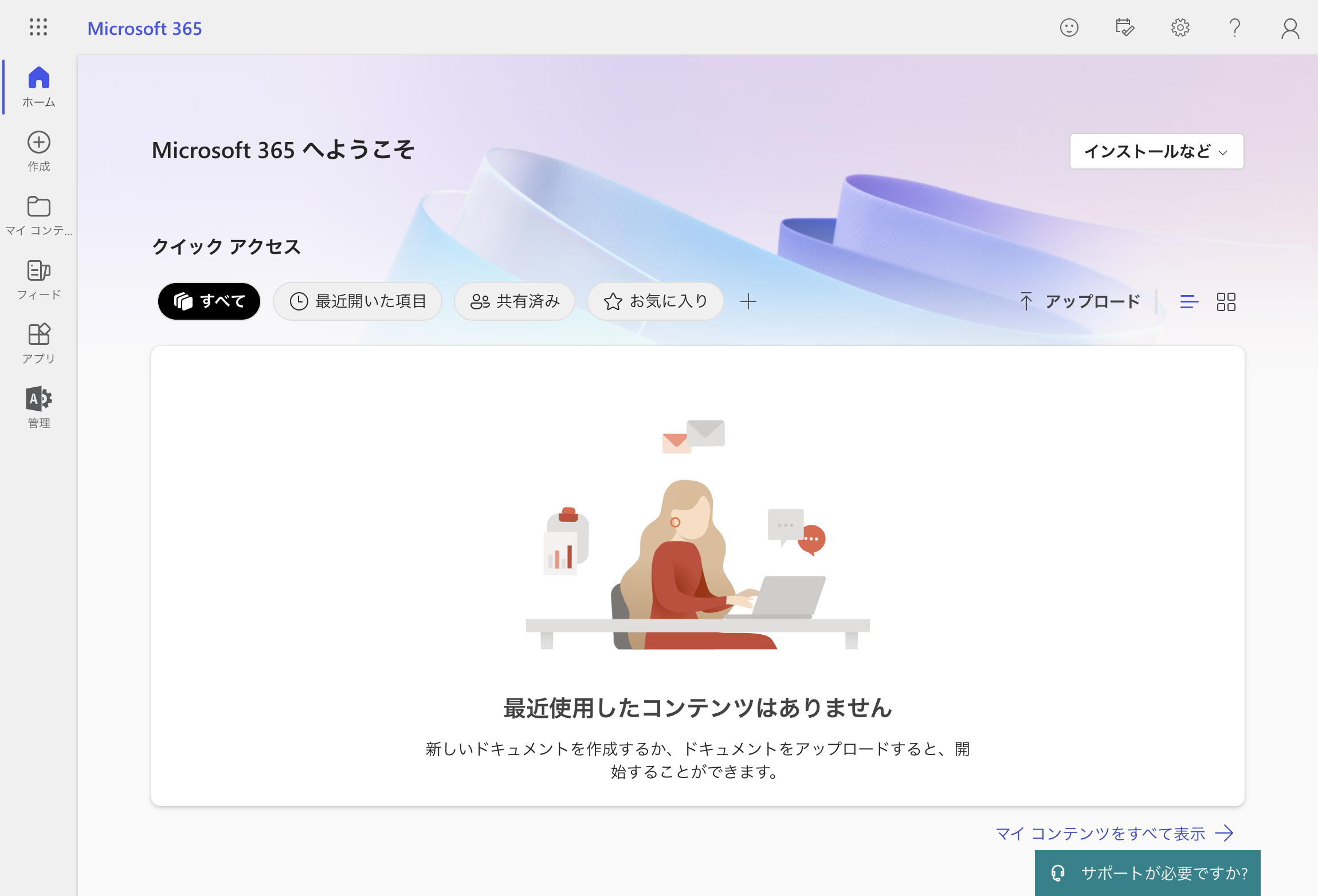Image resolution: width=1318 pixels, height=896 pixels.
Task: Click the feedback smiley face icon
Action: pyautogui.click(x=1069, y=27)
